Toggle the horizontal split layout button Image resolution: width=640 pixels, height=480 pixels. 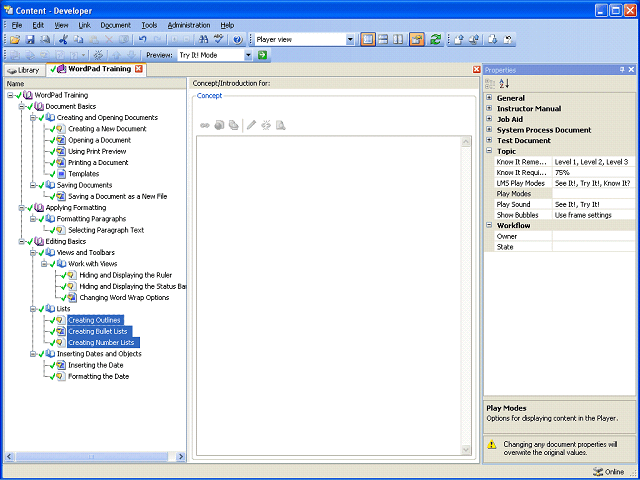(x=383, y=40)
